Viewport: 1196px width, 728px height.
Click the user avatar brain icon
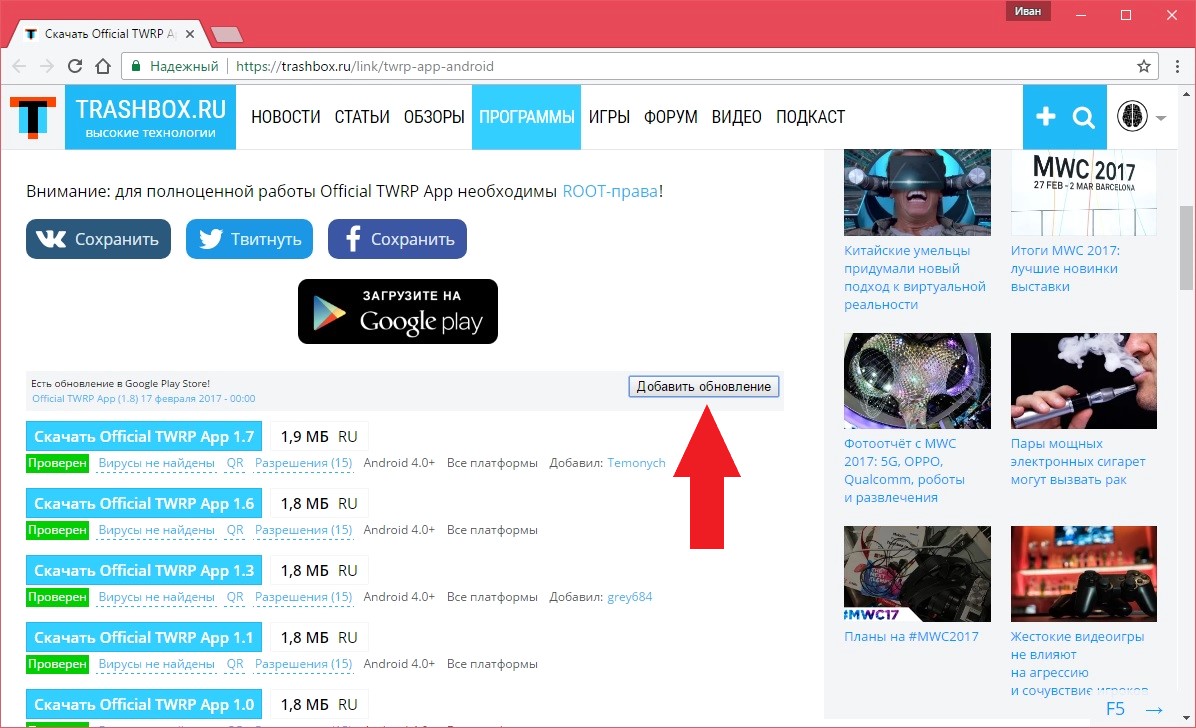1132,117
